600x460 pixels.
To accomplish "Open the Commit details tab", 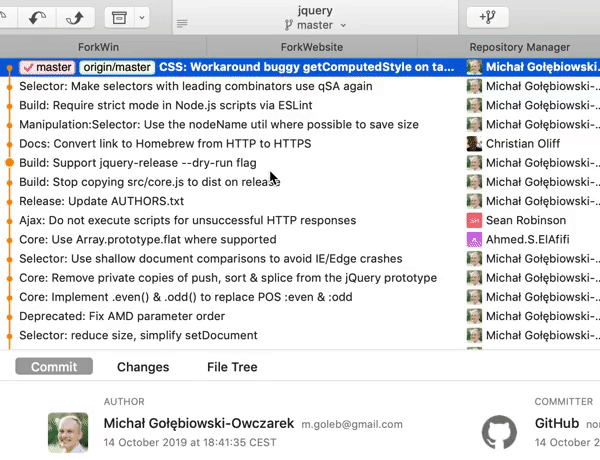I will pos(54,367).
